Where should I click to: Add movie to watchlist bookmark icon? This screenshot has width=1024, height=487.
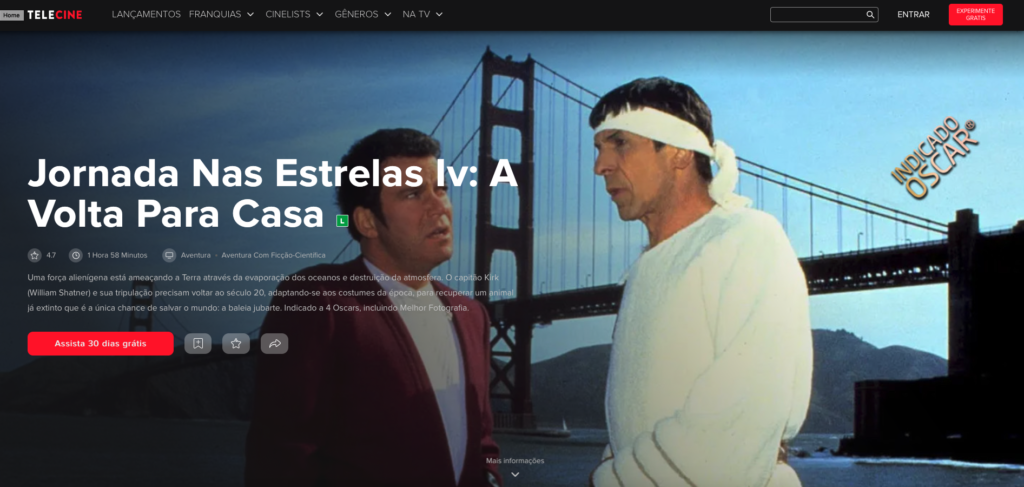click(x=198, y=343)
